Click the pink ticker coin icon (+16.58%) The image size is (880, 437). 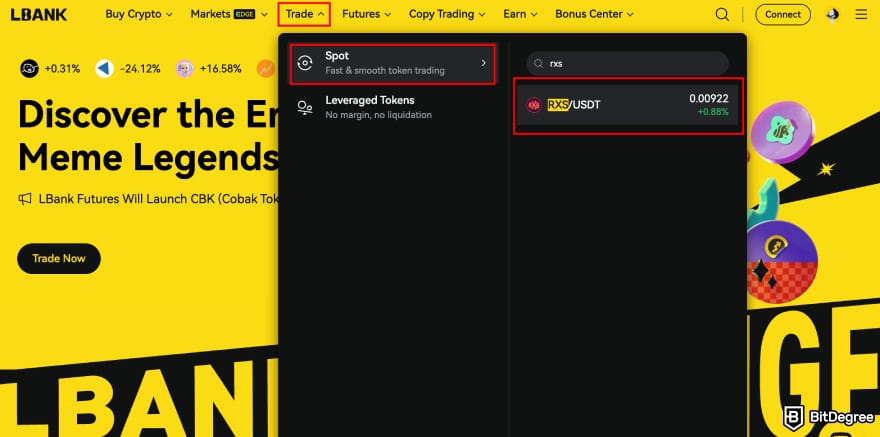click(185, 69)
